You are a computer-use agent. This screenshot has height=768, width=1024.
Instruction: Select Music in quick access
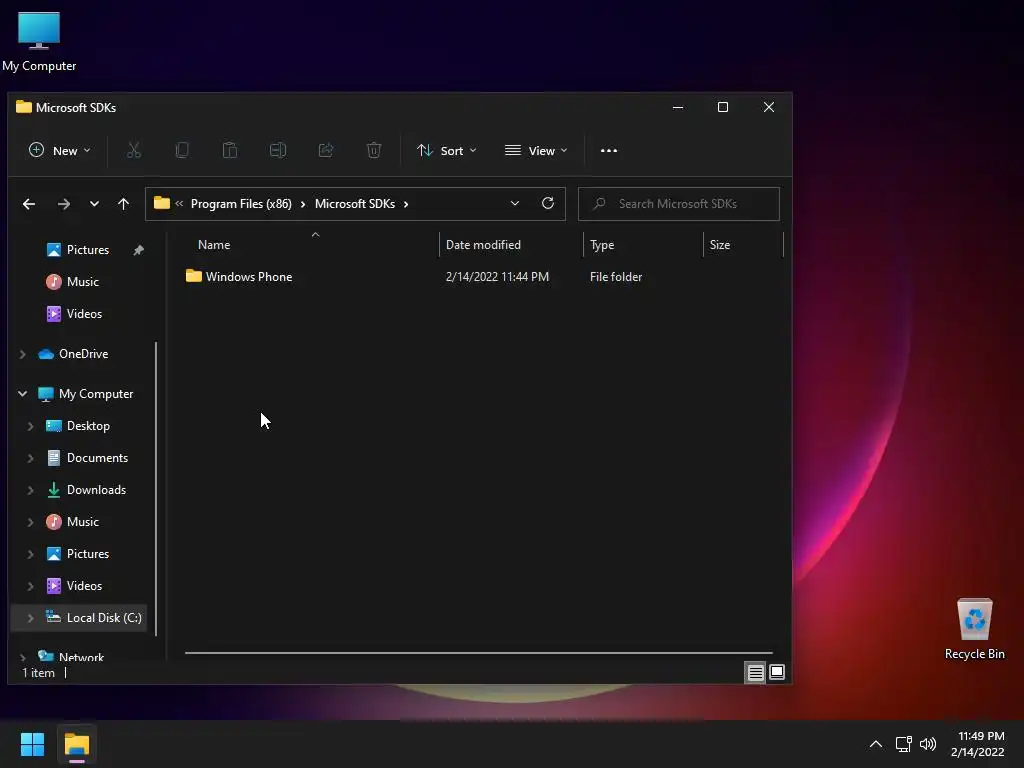coord(82,282)
